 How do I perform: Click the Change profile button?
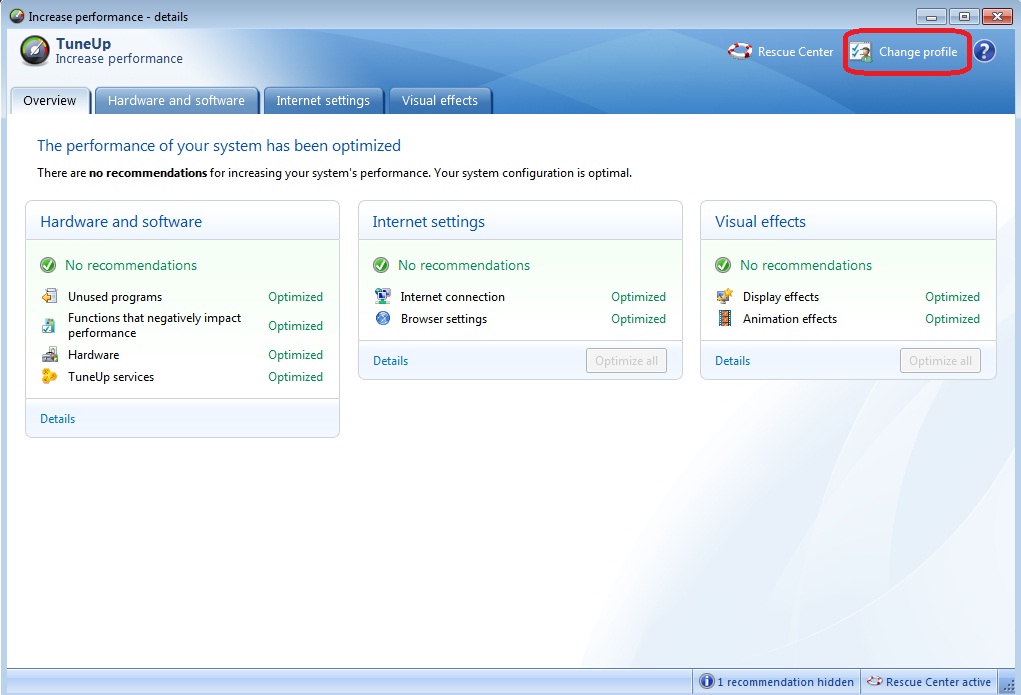click(x=905, y=51)
